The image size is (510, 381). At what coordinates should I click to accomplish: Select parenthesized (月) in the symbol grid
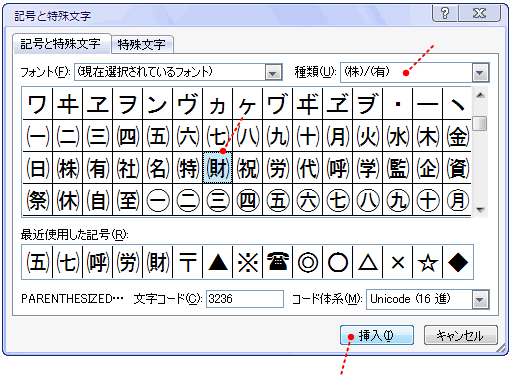(338, 136)
